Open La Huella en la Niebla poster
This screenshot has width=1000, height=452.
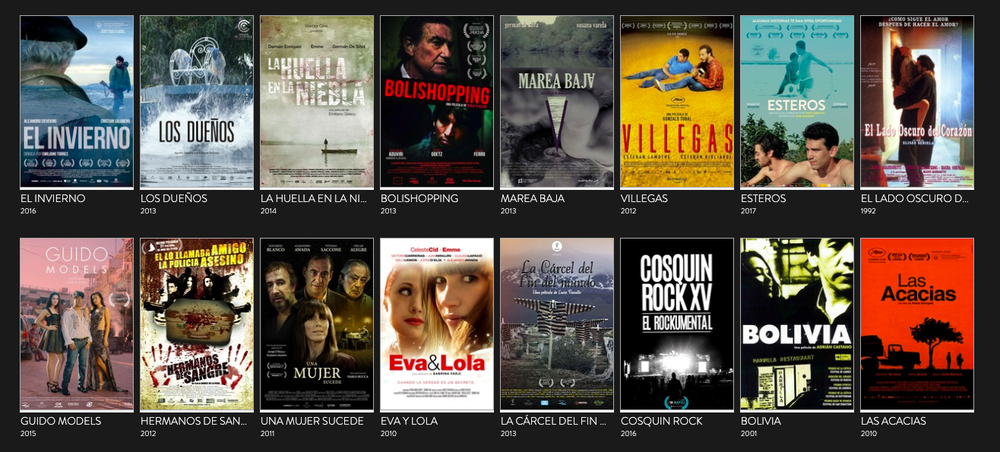pos(317,102)
